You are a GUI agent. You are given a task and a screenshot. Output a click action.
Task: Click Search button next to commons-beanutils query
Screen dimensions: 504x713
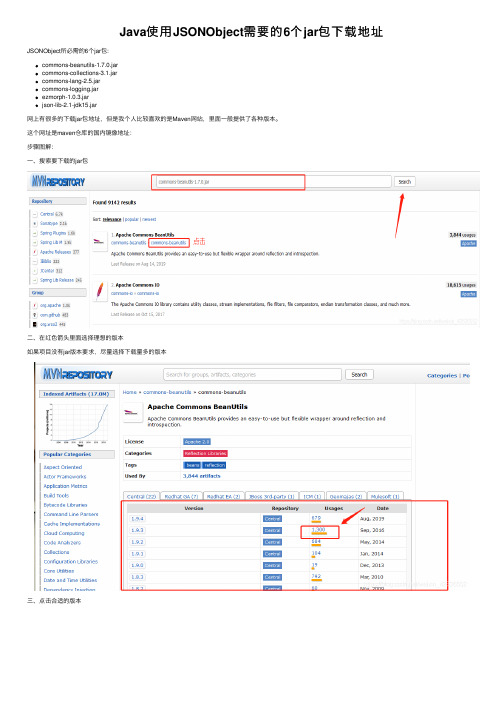(x=404, y=182)
